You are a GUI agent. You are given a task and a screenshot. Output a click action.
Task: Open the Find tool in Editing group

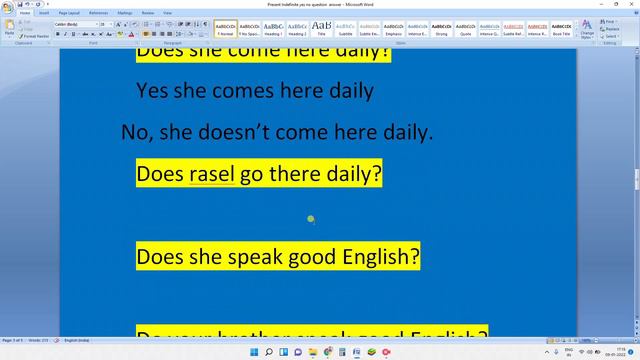(608, 22)
